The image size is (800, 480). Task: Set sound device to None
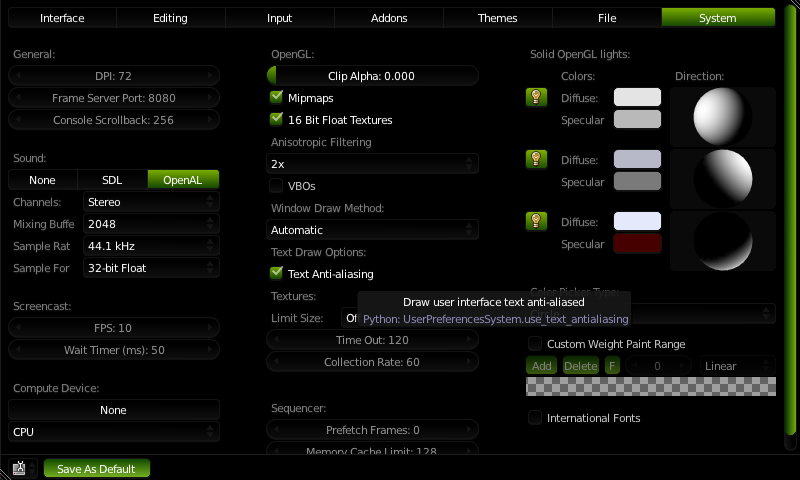42,180
